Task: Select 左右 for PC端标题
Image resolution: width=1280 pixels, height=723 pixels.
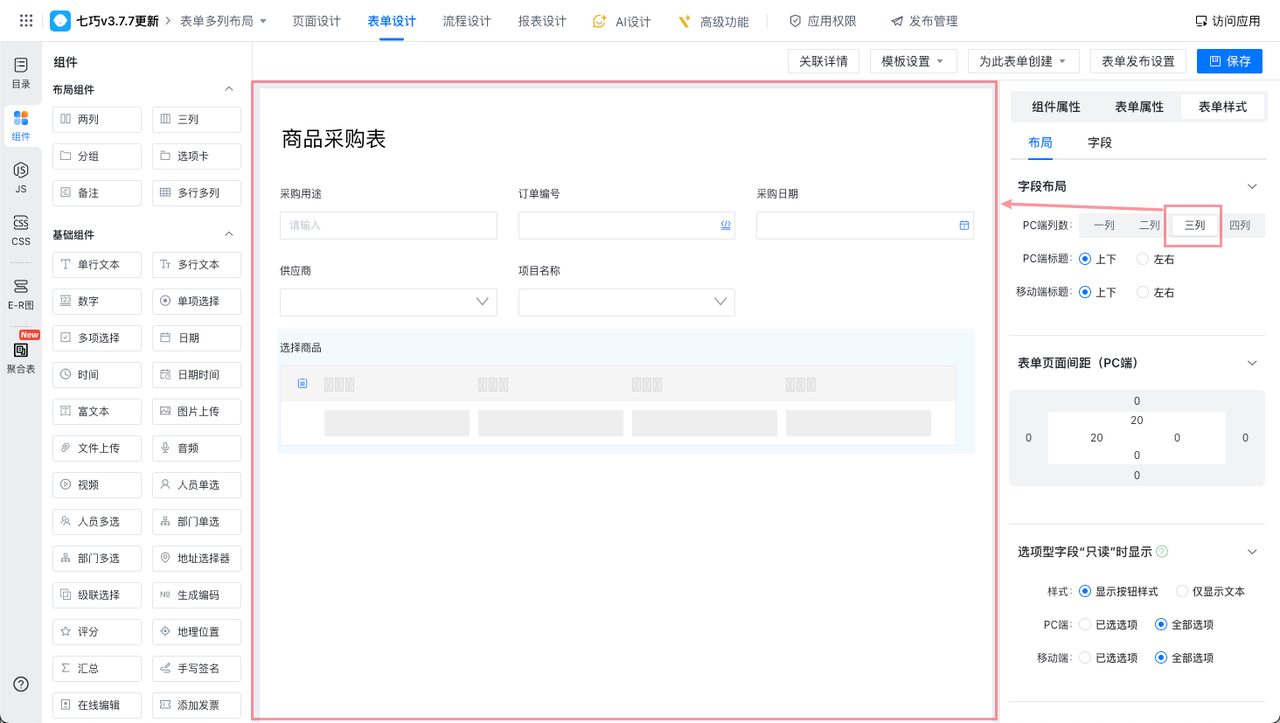Action: [1143, 259]
